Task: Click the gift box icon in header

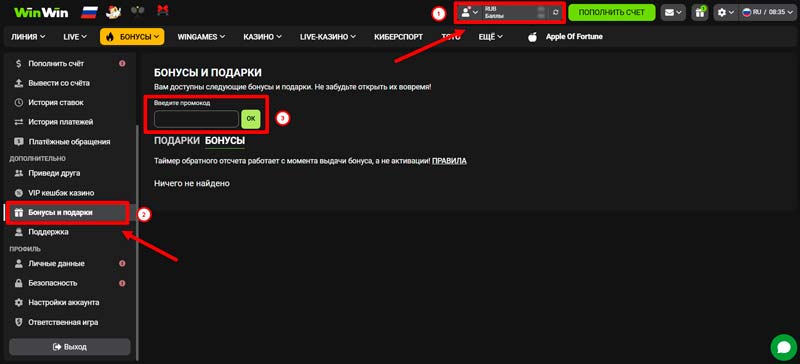Action: pyautogui.click(x=699, y=12)
